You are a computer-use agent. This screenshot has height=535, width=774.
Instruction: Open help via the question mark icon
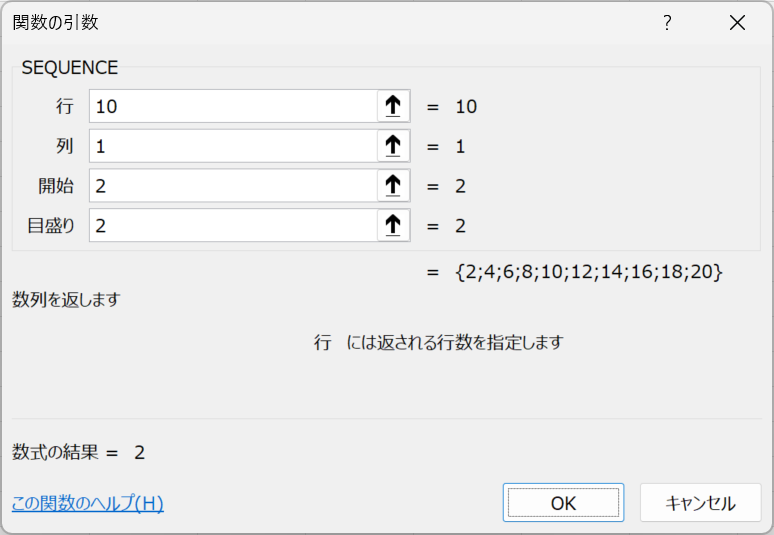tap(667, 23)
